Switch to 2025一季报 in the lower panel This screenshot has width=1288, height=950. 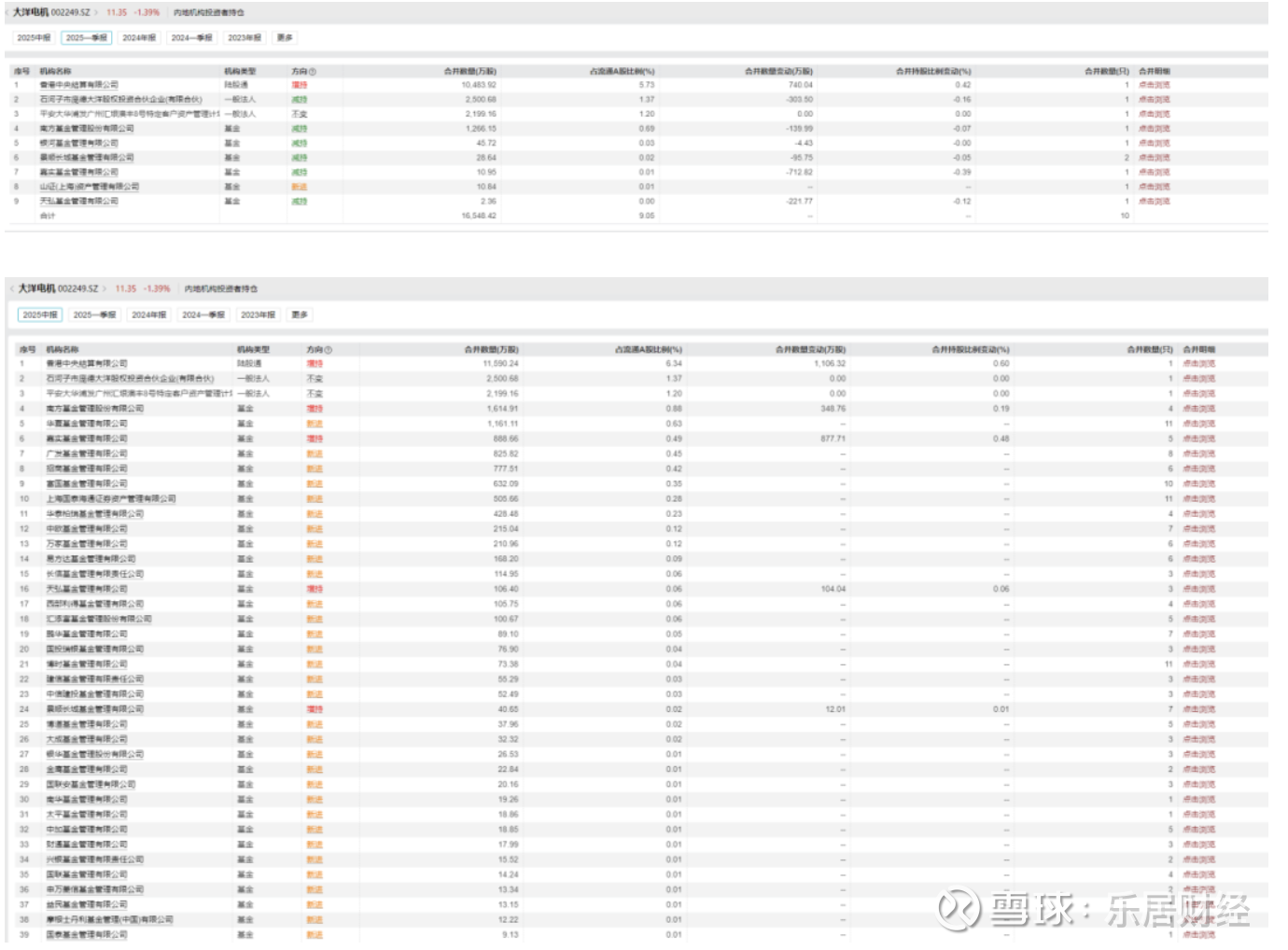95,315
